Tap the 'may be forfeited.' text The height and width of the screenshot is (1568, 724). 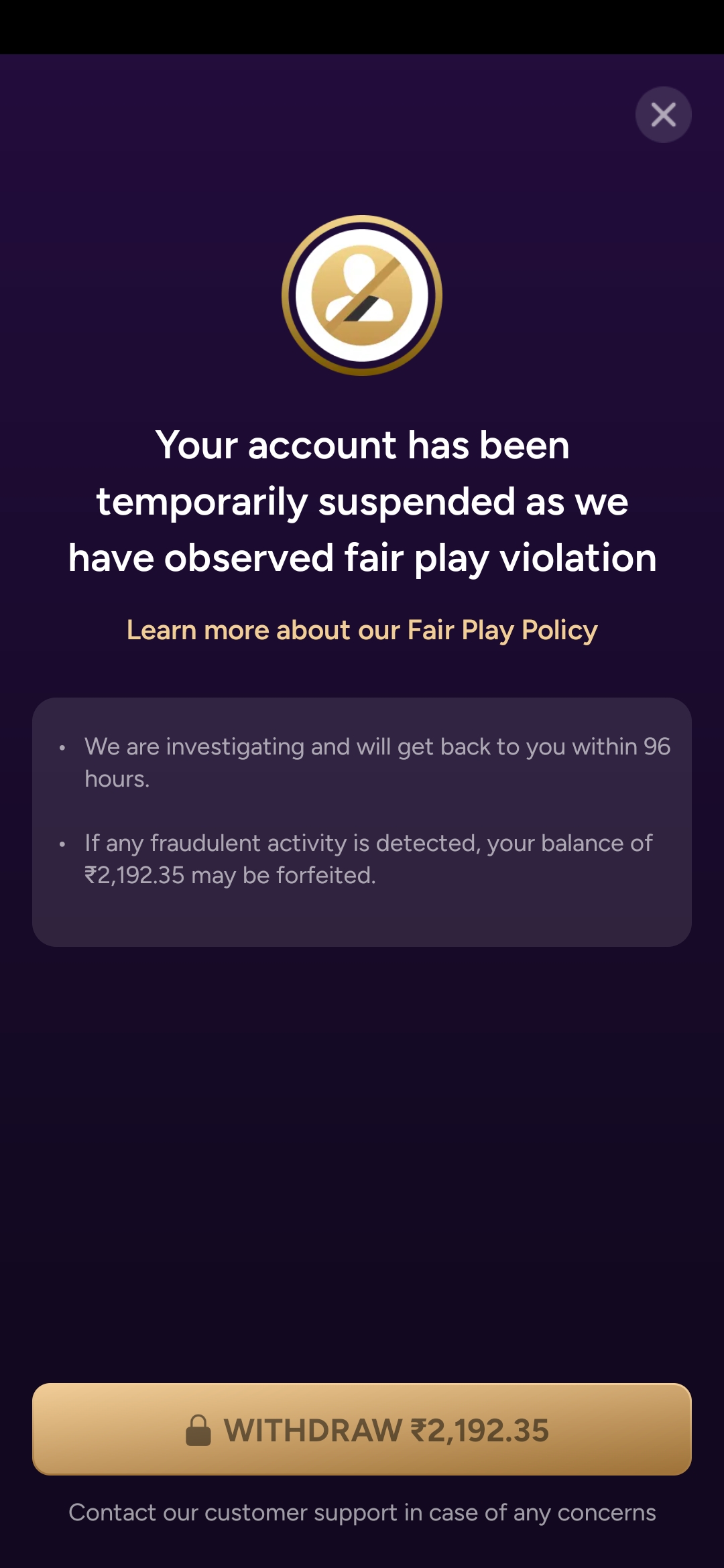click(283, 875)
